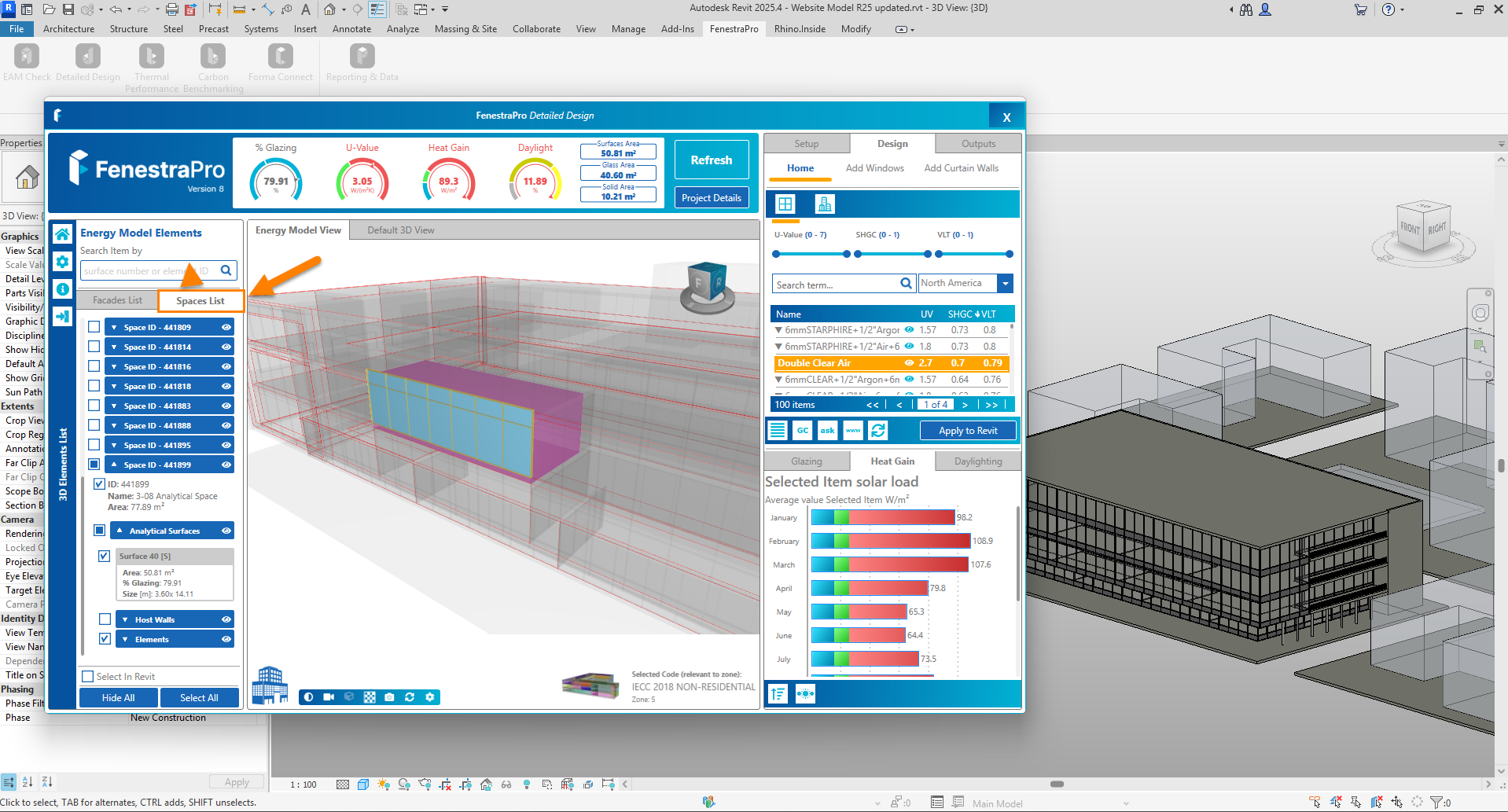Click the U-Value range slider right handle
The width and height of the screenshot is (1508, 812).
pos(847,254)
